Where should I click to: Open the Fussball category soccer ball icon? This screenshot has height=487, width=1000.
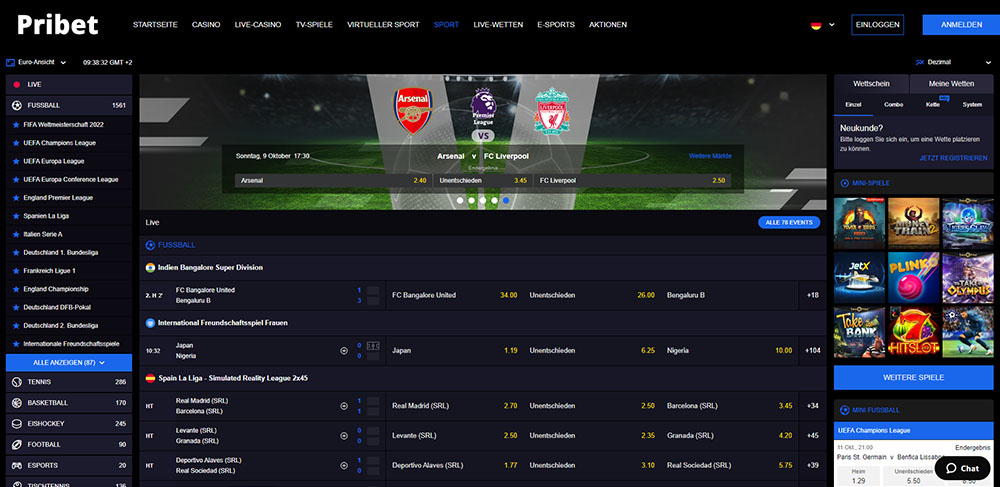17,105
